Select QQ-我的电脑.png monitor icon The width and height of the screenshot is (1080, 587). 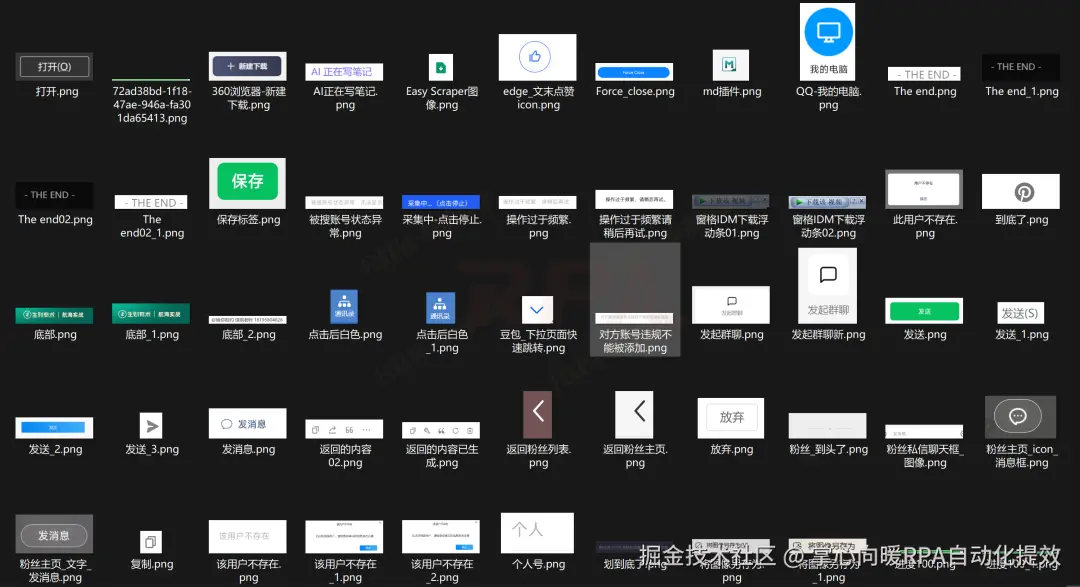pos(827,41)
